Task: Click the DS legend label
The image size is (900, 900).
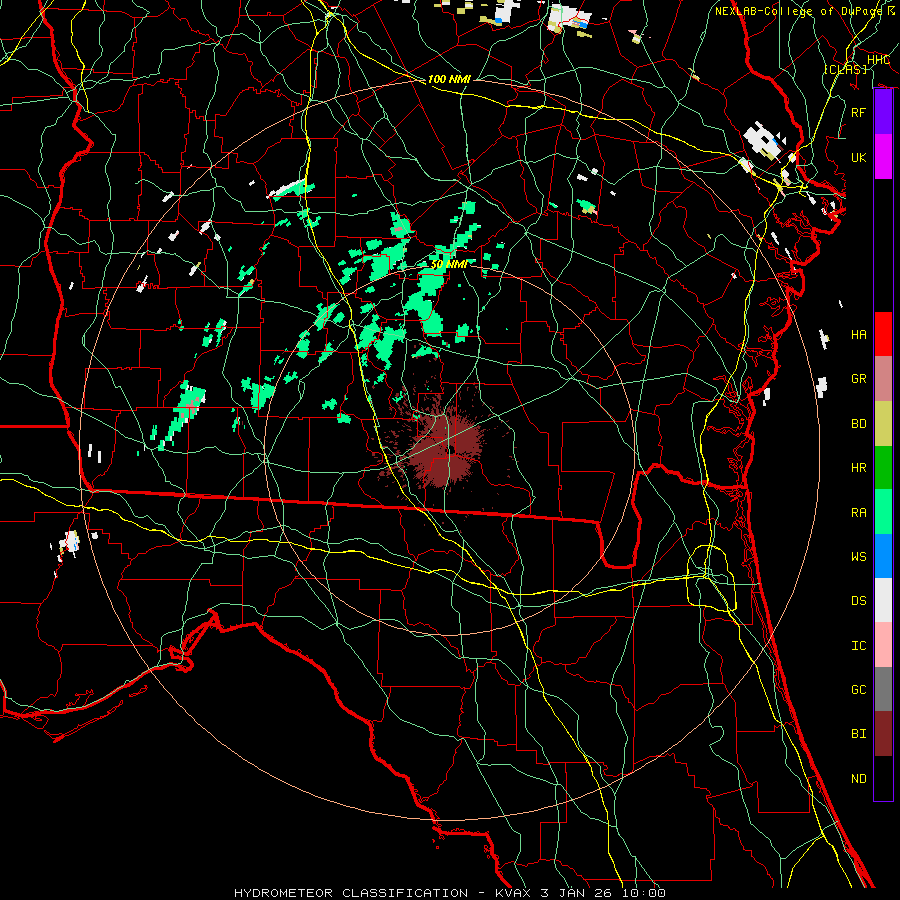Action: pyautogui.click(x=858, y=601)
